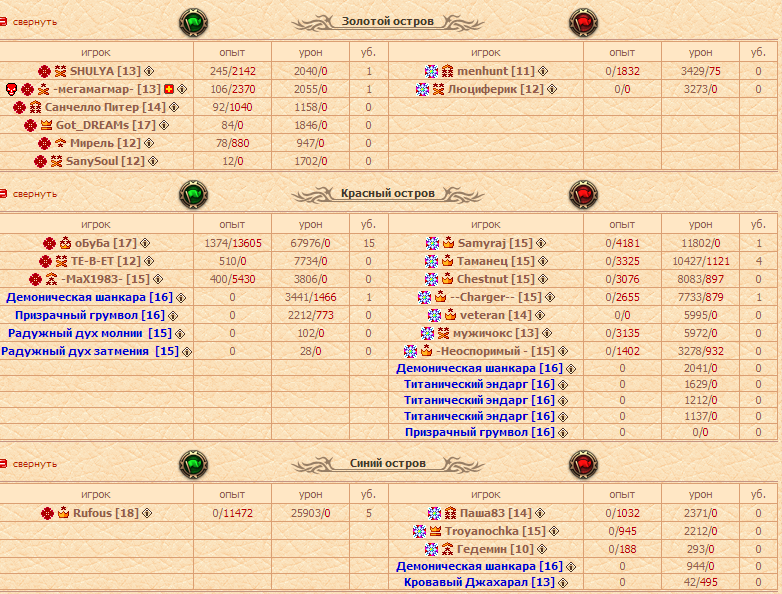Open info icon next to -МаХ1983- [15]
782x594 pixels.
158,279
